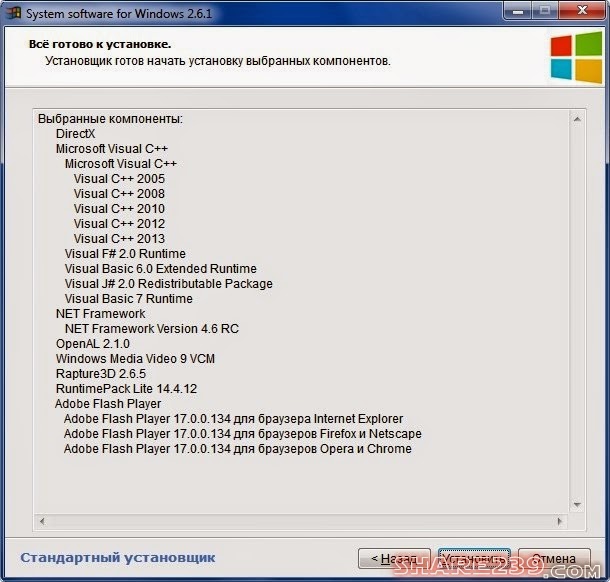Go back with the Назад button
This screenshot has height=582, width=610.
tap(394, 559)
